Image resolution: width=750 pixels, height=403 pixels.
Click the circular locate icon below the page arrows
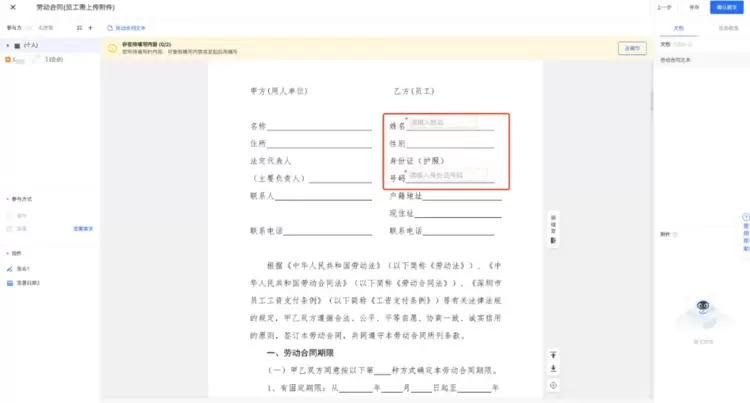pyautogui.click(x=554, y=385)
